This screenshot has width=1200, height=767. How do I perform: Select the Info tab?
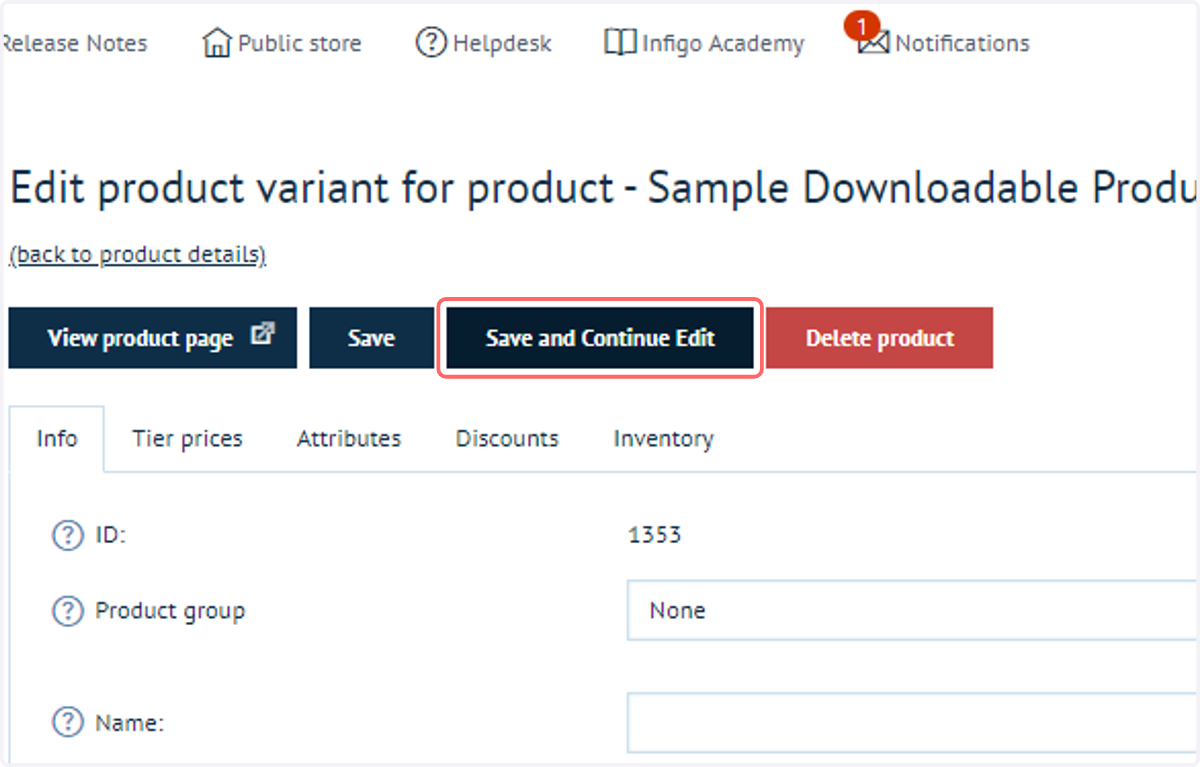pos(57,439)
